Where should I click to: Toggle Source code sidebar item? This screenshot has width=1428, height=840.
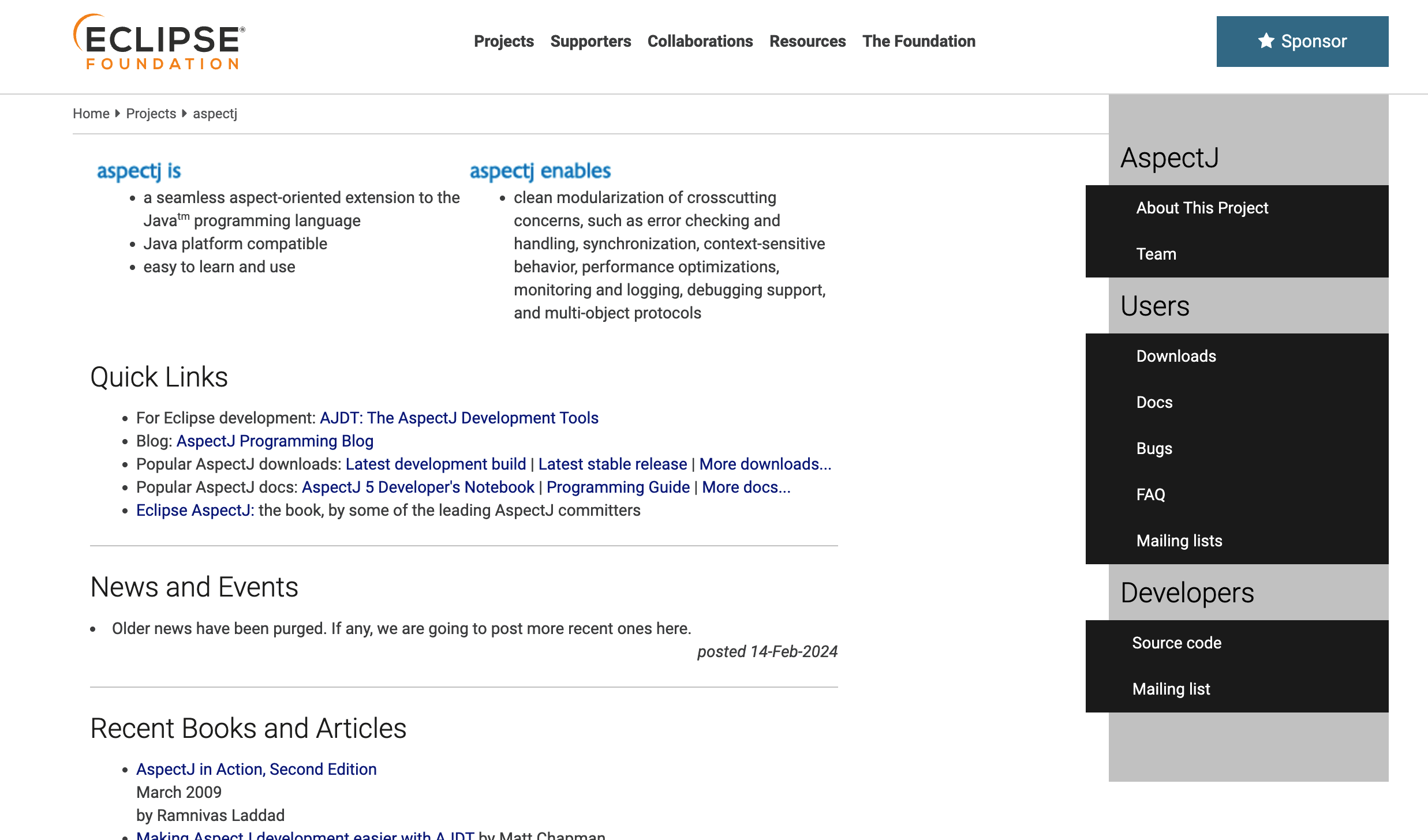pyautogui.click(x=1176, y=642)
